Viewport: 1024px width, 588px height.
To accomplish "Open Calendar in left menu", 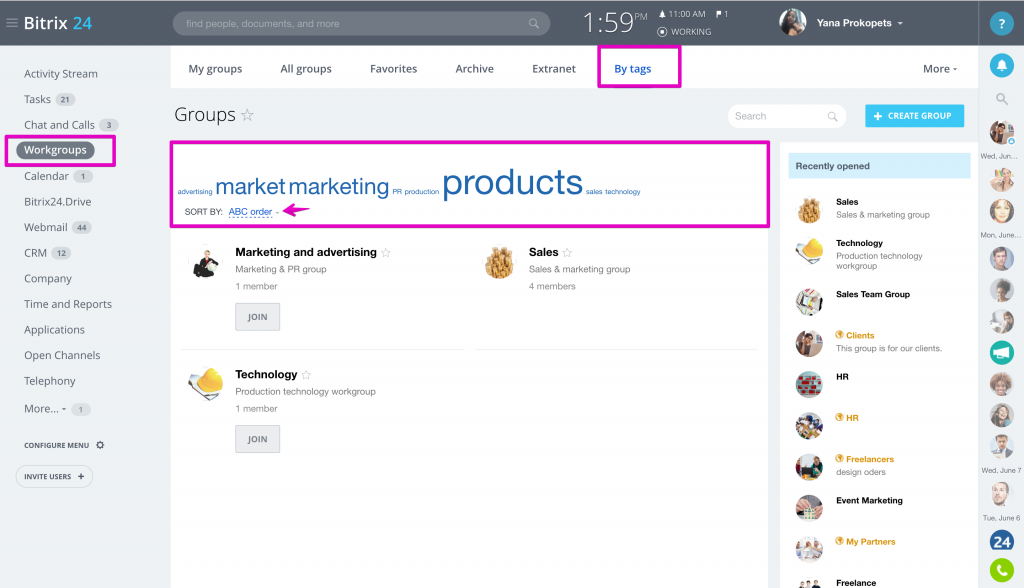I will coord(46,176).
